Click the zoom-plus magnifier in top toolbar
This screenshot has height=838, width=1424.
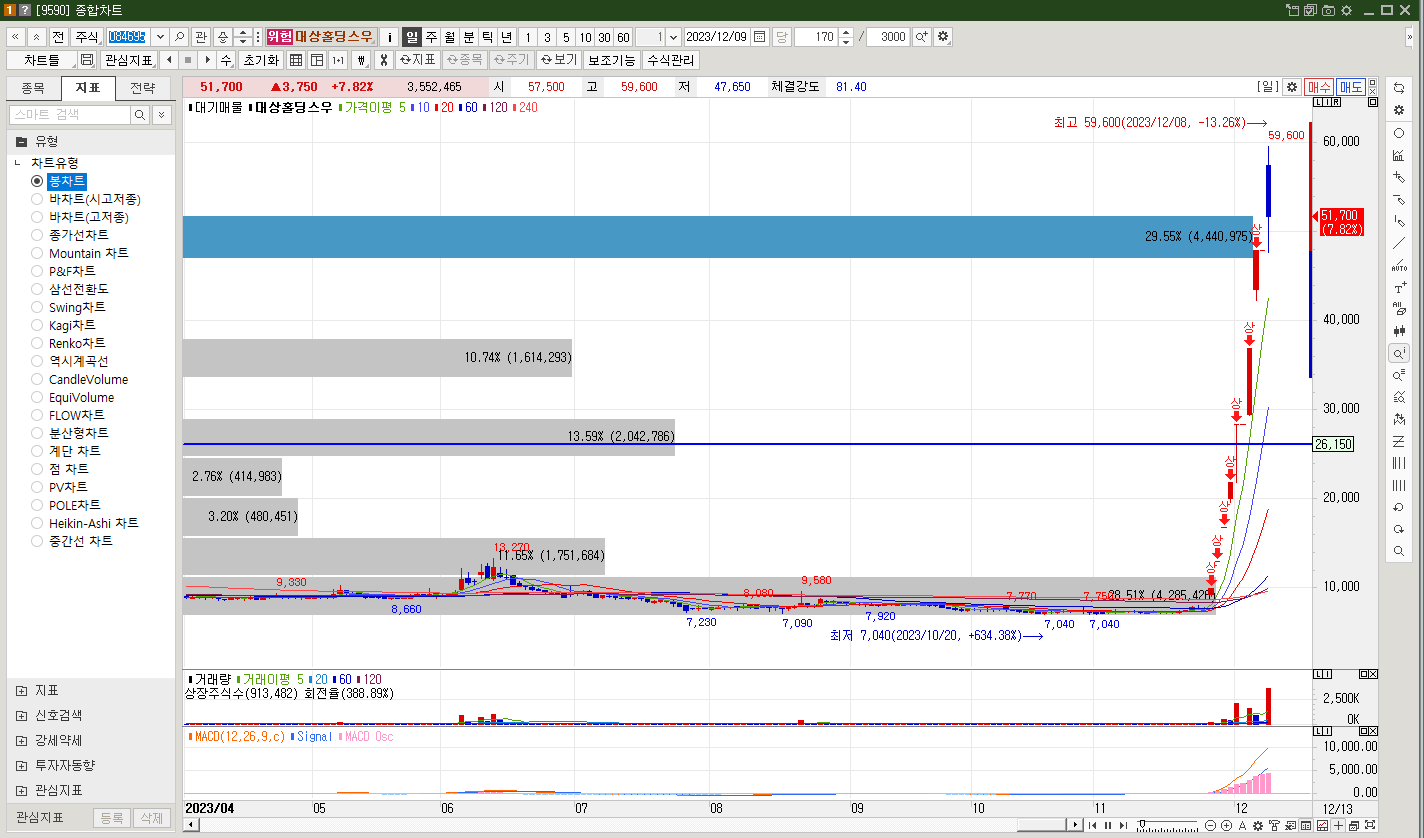(x=921, y=37)
